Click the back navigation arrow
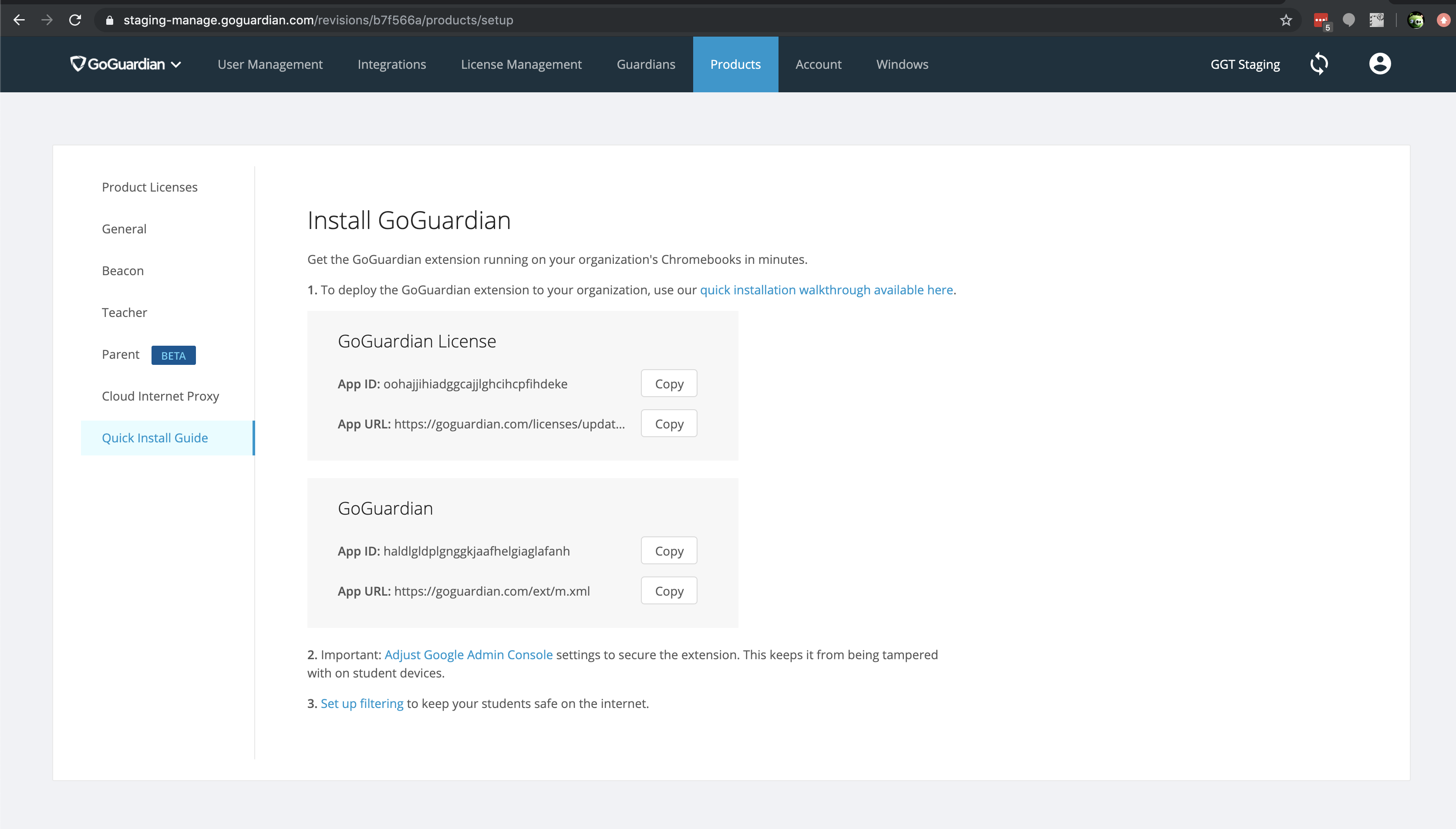The image size is (1456, 829). pyautogui.click(x=19, y=19)
